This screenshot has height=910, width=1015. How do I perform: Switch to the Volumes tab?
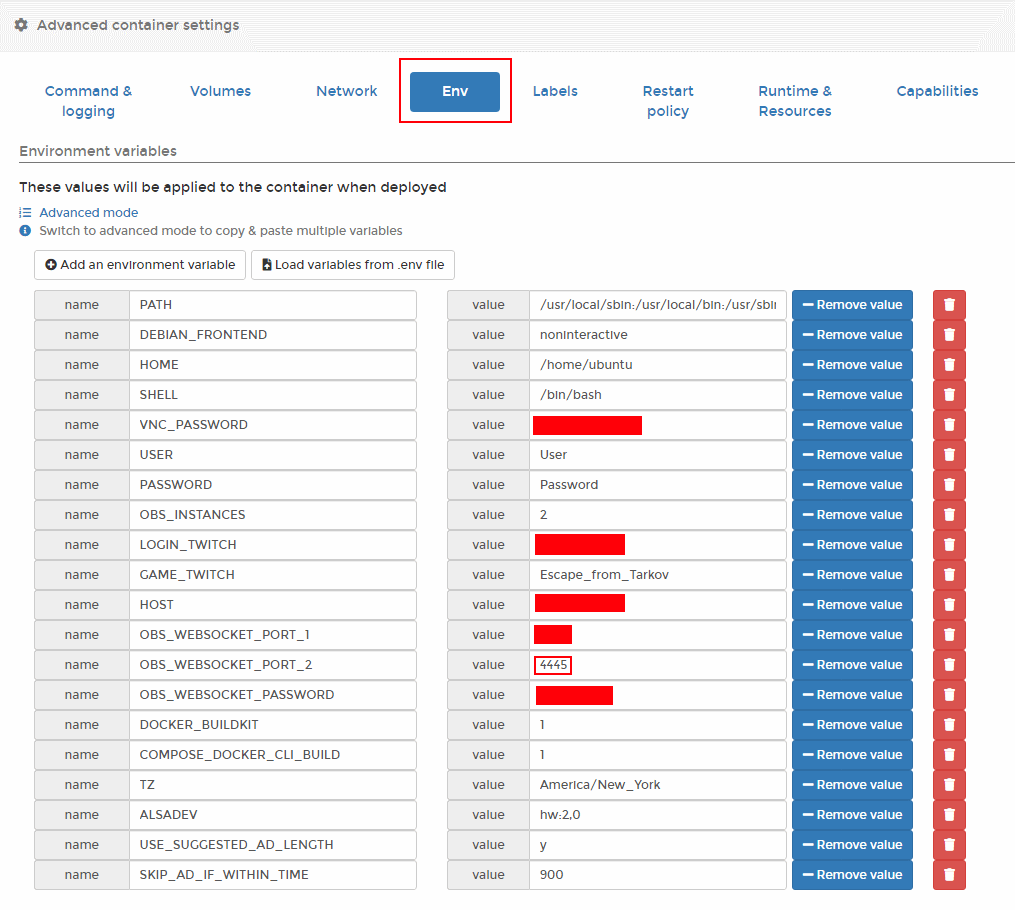(220, 91)
